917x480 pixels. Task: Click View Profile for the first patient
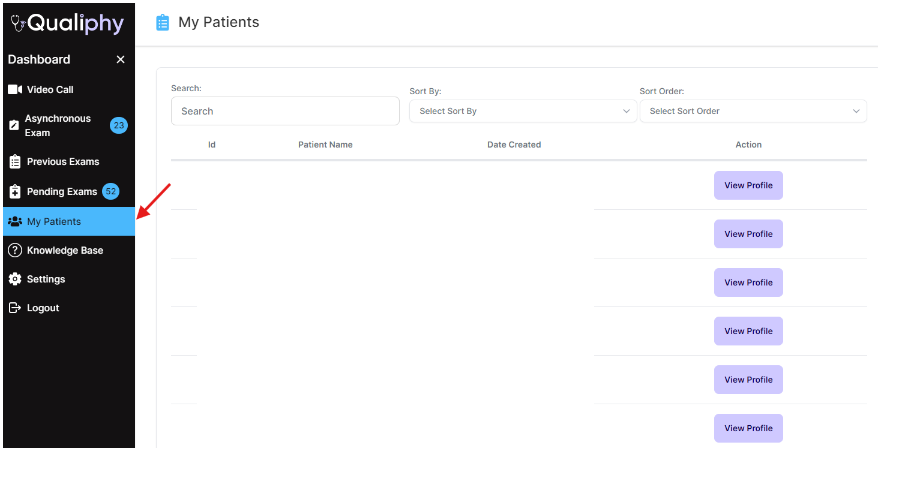pyautogui.click(x=748, y=186)
